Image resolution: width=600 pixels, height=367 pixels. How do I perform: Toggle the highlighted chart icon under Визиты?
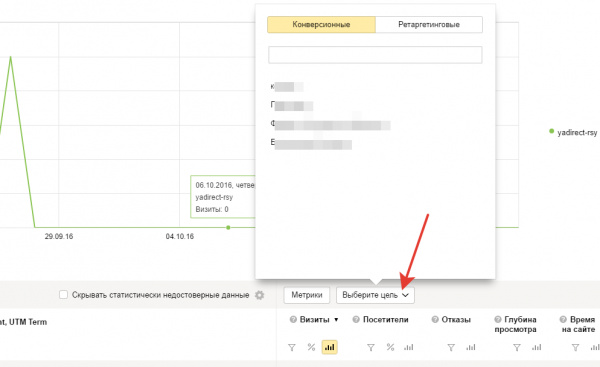(329, 347)
